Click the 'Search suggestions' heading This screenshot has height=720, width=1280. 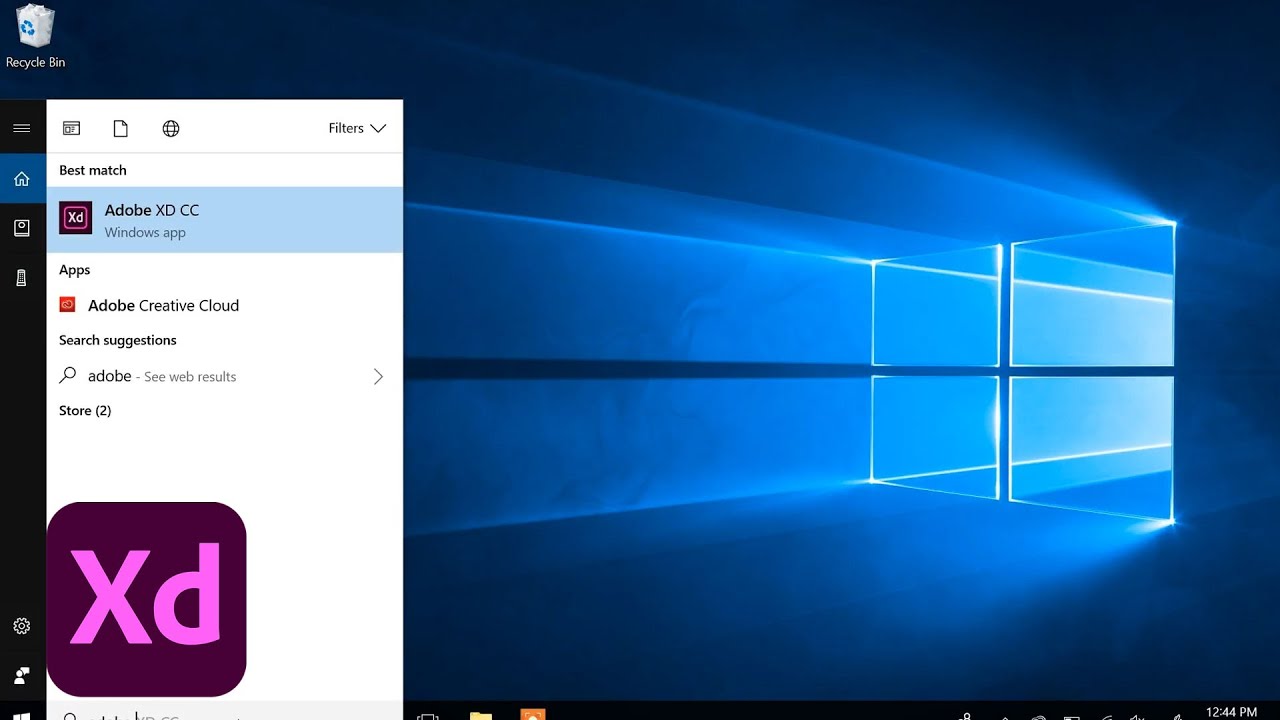[118, 340]
